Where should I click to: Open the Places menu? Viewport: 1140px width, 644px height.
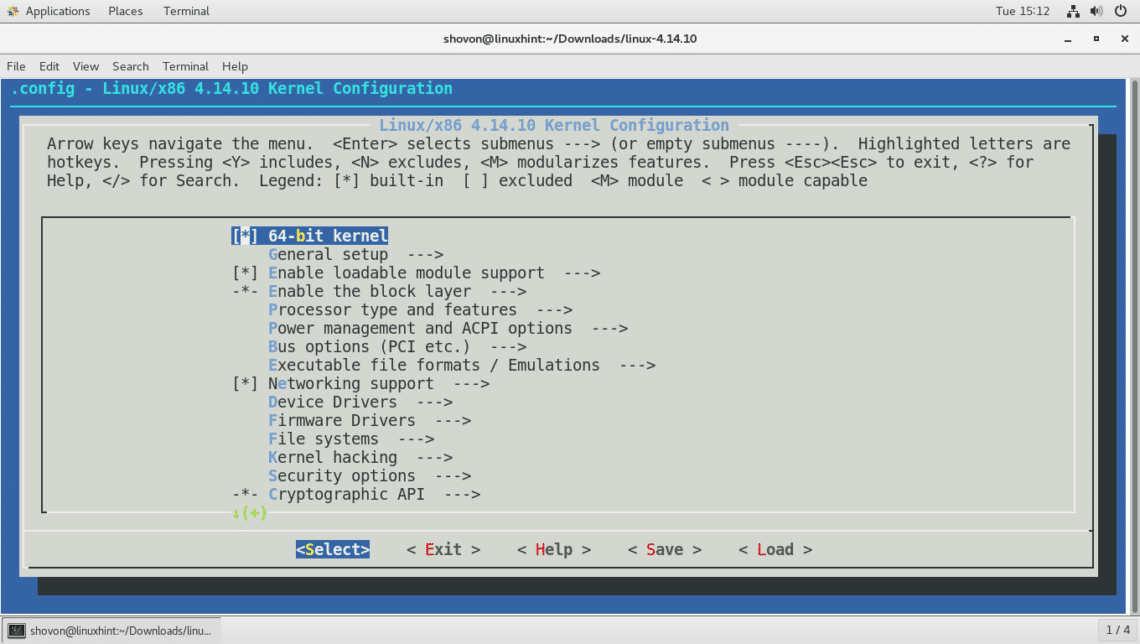point(125,11)
